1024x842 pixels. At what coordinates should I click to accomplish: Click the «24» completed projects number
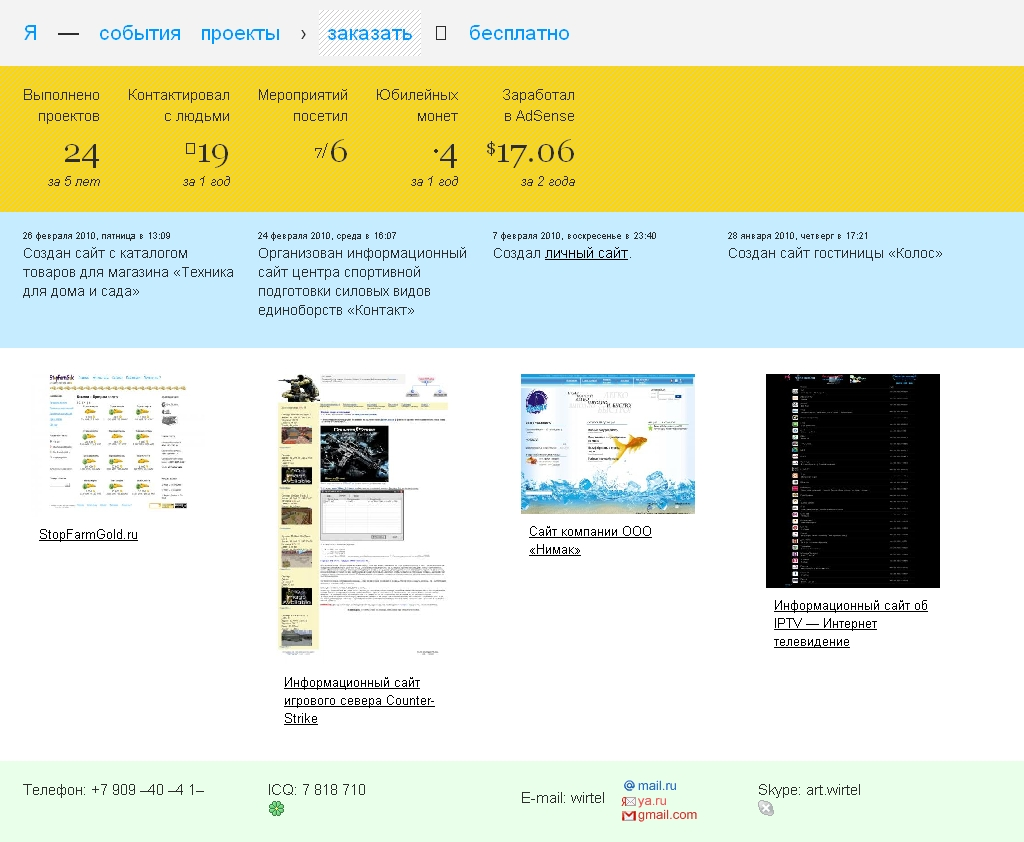tap(82, 154)
